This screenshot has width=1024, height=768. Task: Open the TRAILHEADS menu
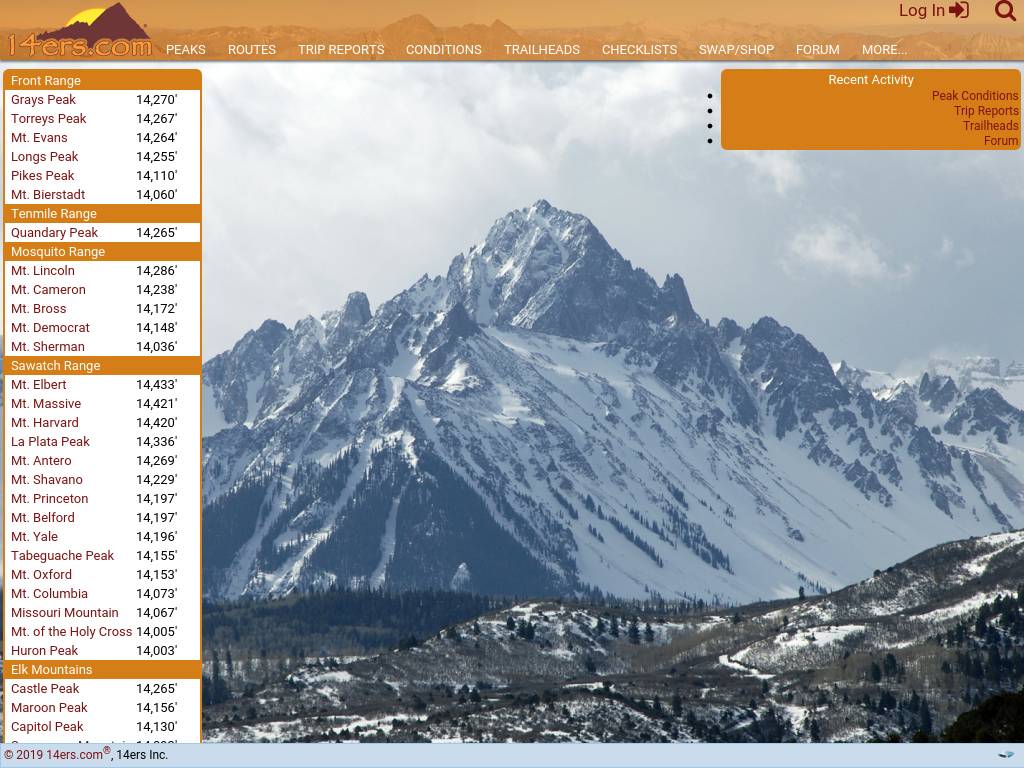541,50
